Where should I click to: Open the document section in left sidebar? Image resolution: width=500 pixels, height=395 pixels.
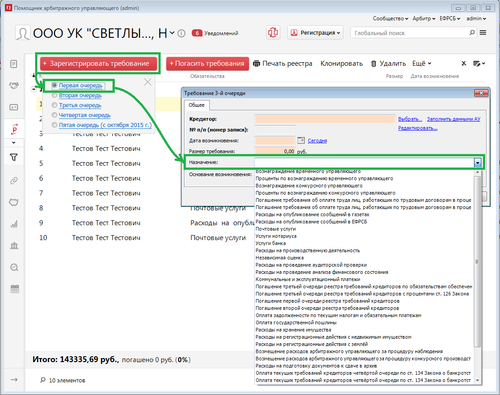coord(14,64)
